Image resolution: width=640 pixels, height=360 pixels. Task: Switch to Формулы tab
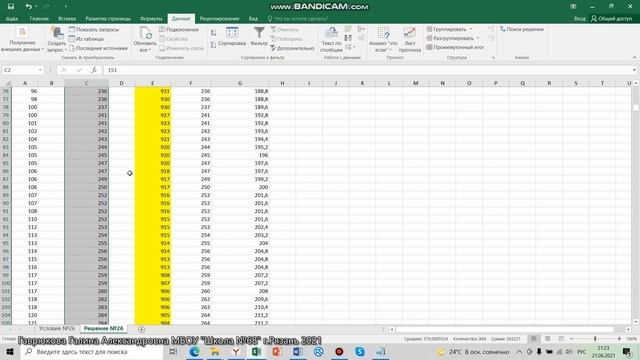coord(151,19)
